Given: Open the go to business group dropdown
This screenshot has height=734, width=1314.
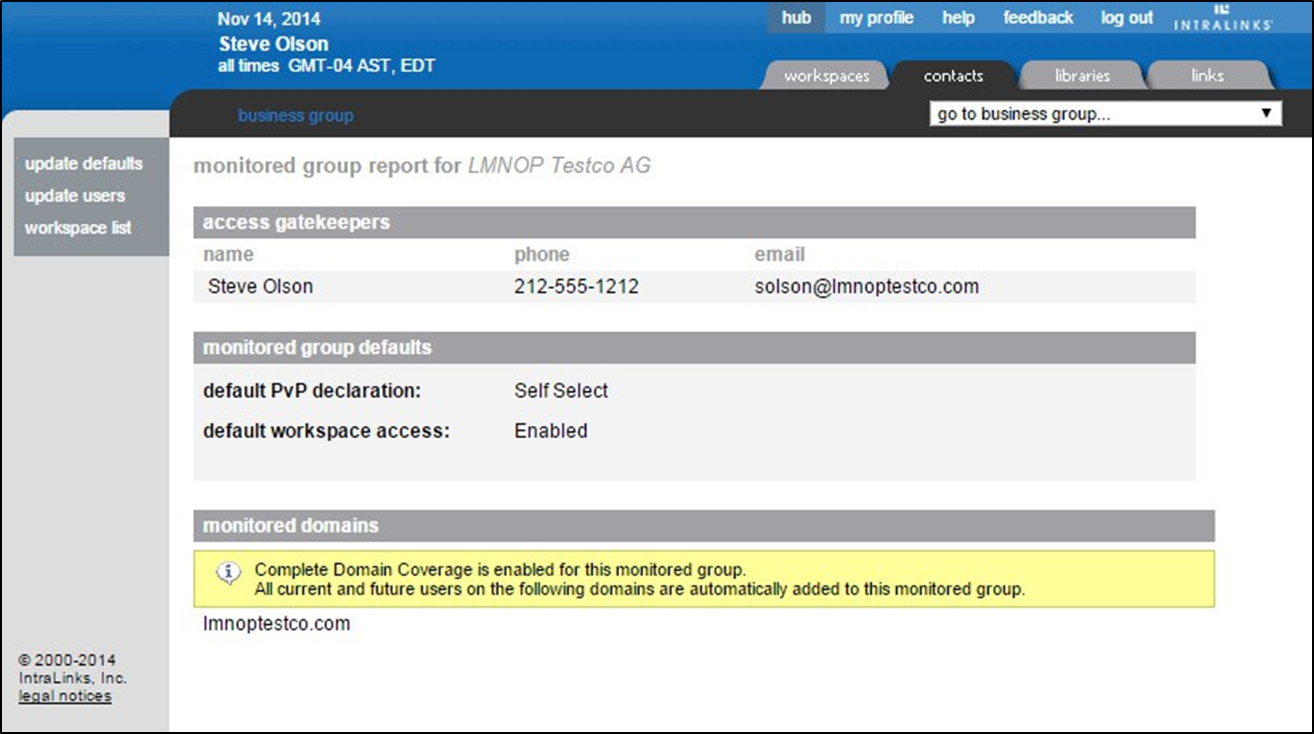Looking at the screenshot, I should tap(1105, 114).
